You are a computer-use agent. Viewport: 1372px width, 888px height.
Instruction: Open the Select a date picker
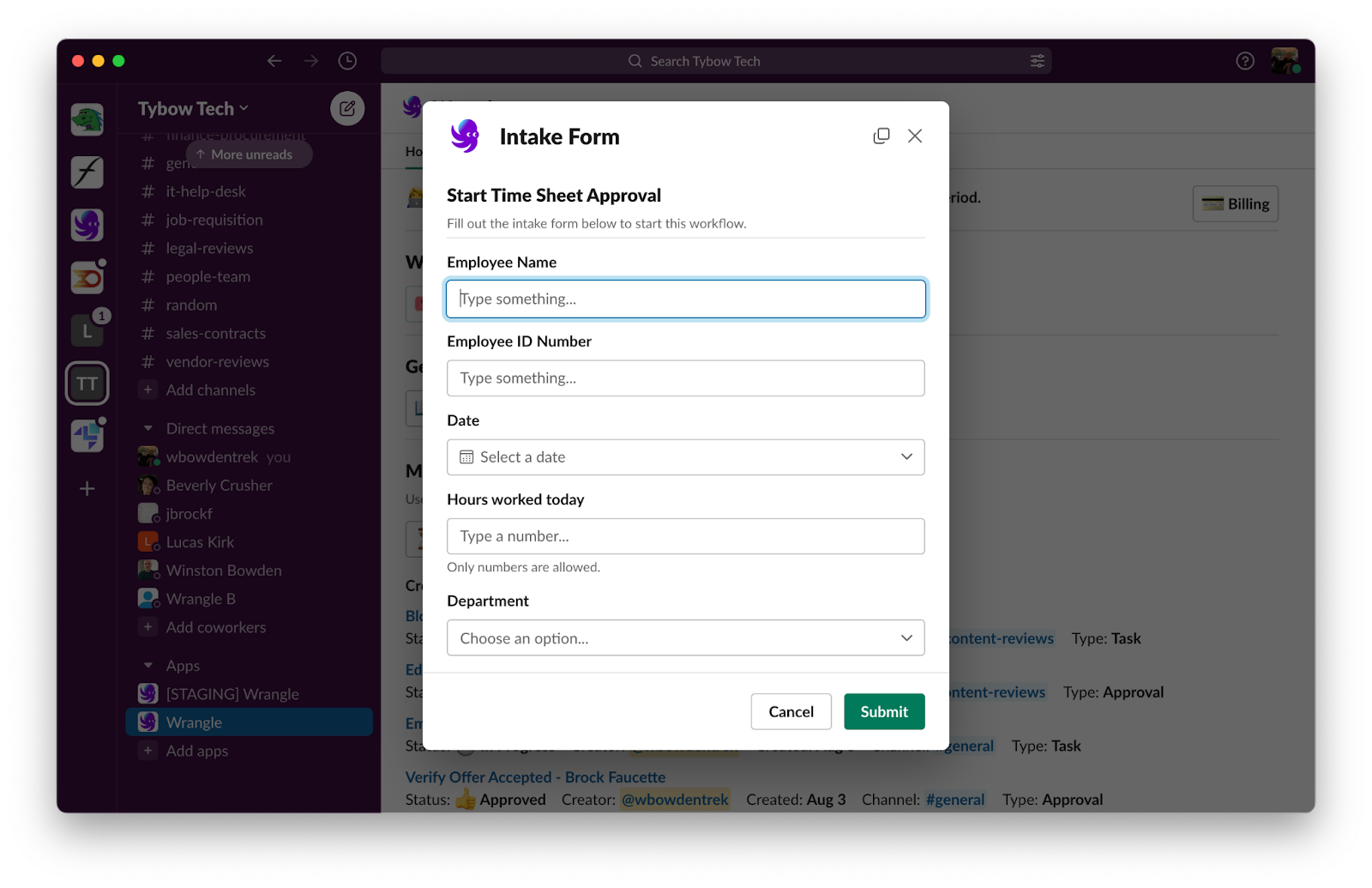pos(685,457)
